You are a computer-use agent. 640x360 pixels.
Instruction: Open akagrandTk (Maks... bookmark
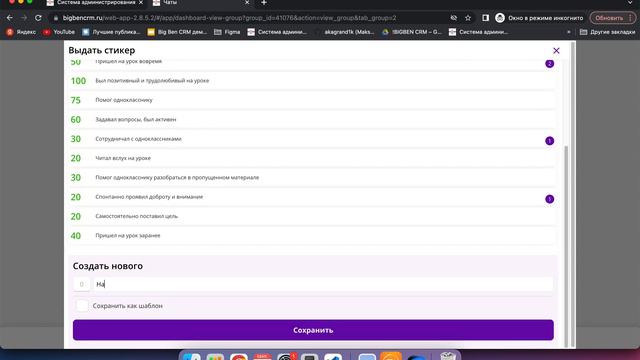pyautogui.click(x=349, y=32)
